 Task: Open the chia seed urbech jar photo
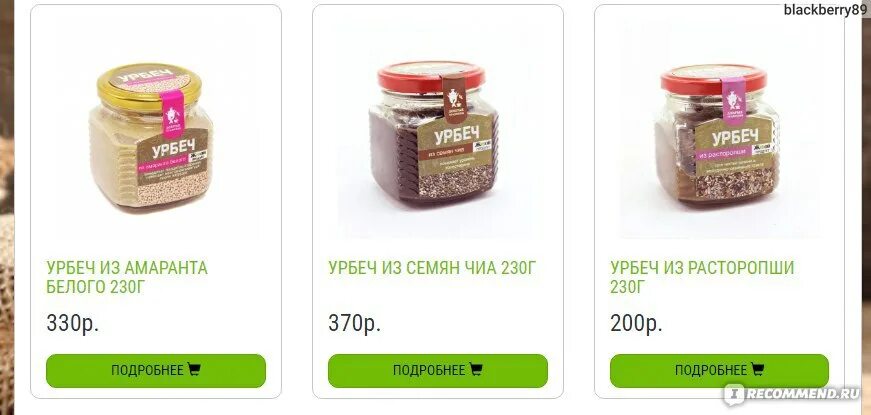[x=434, y=133]
